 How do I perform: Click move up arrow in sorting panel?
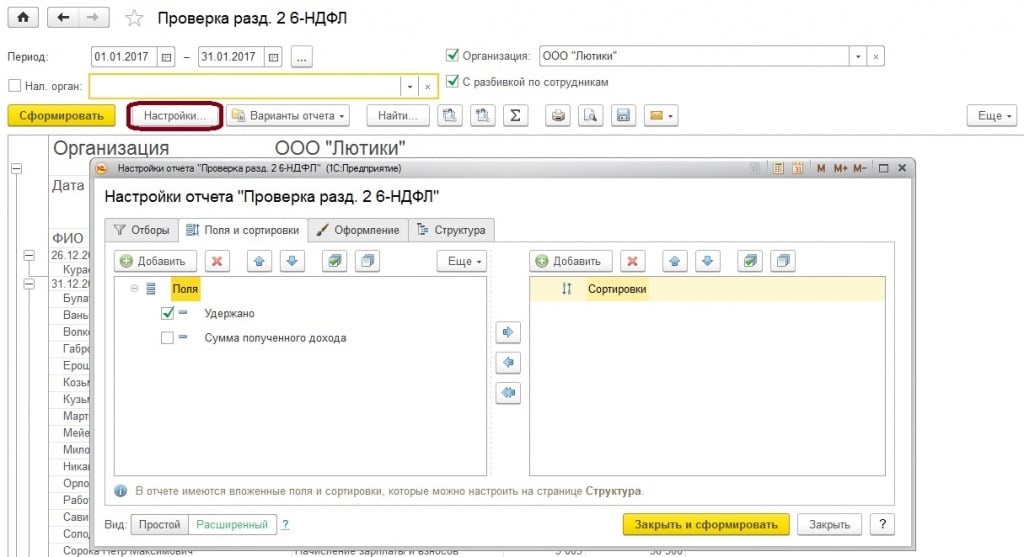(674, 261)
